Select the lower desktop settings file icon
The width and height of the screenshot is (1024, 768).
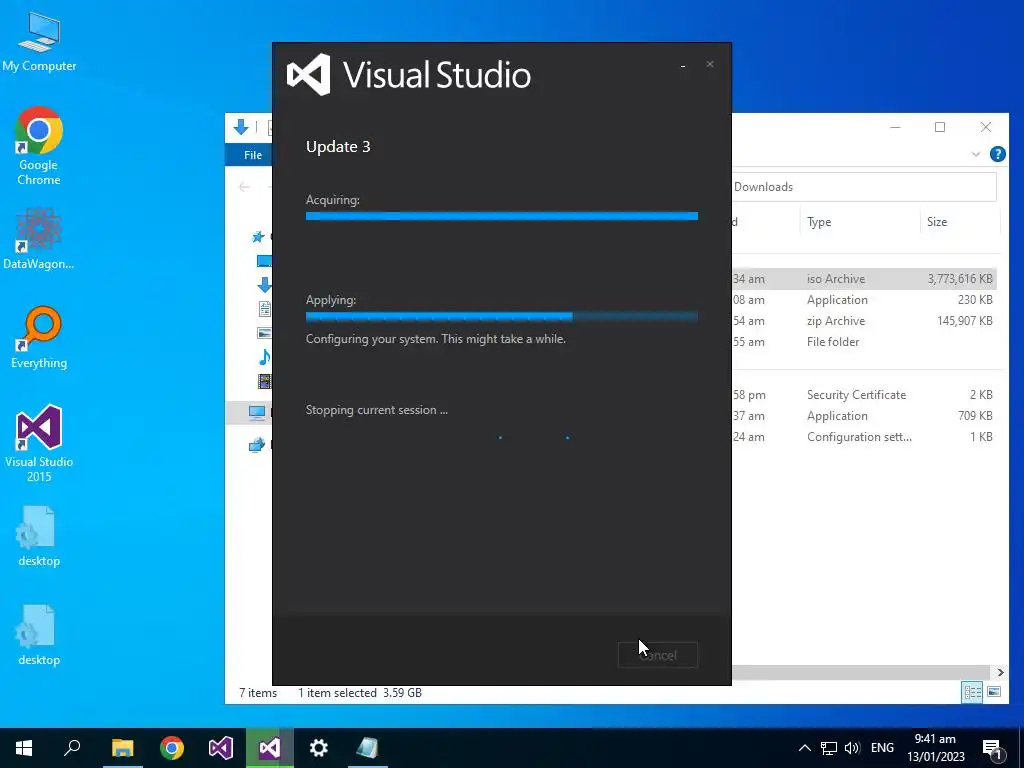[x=39, y=635]
